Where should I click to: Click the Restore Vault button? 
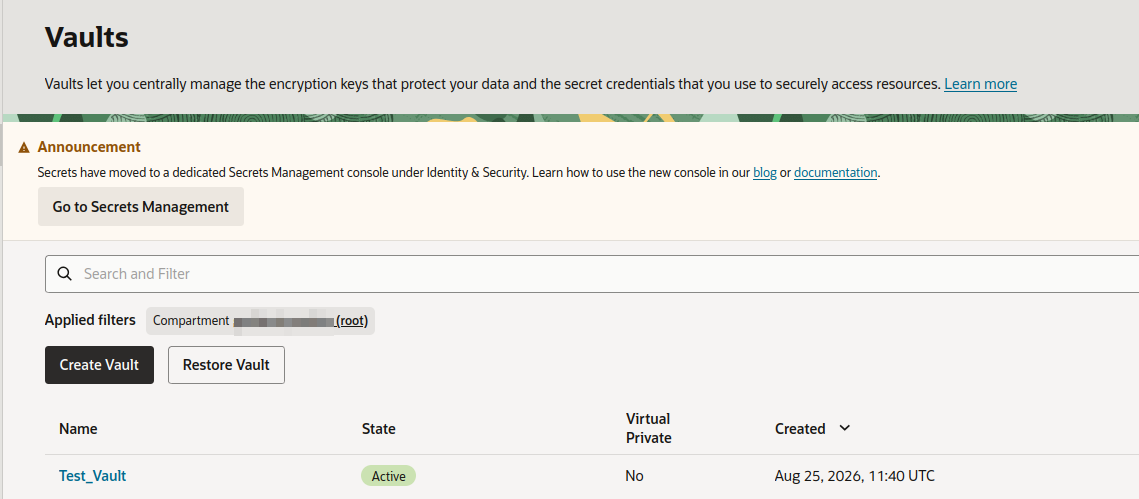coord(226,365)
